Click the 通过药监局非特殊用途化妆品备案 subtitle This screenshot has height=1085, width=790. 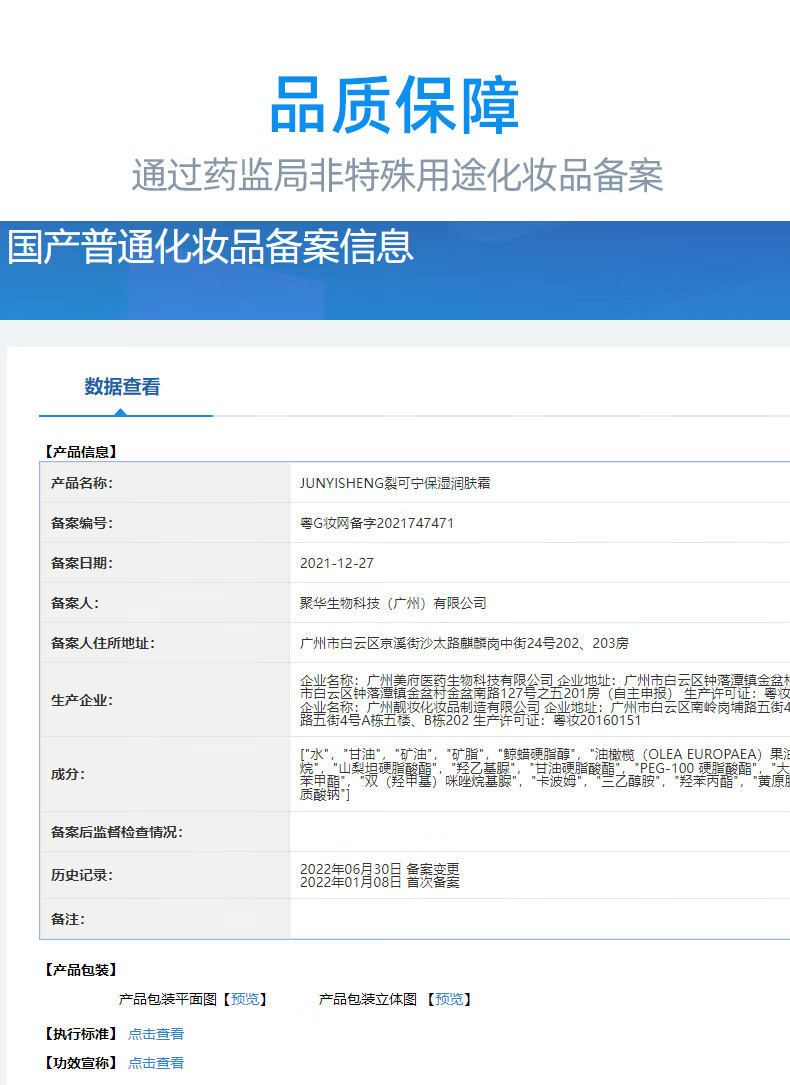(x=397, y=175)
